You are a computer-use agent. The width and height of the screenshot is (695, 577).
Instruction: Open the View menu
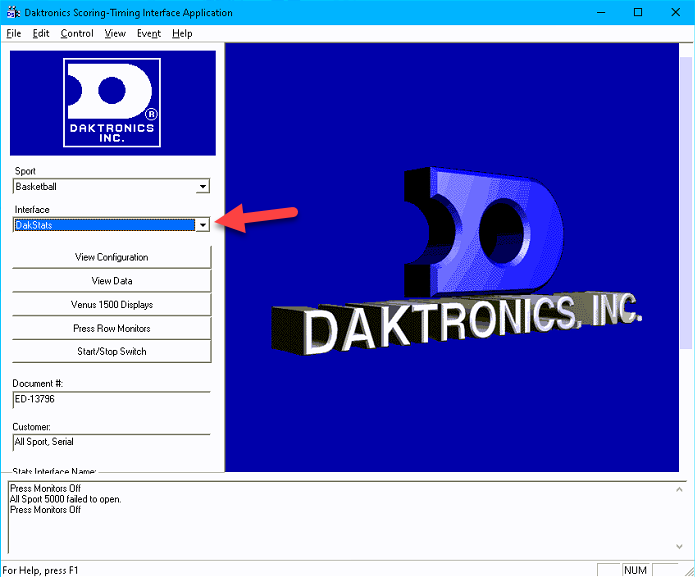tap(115, 33)
